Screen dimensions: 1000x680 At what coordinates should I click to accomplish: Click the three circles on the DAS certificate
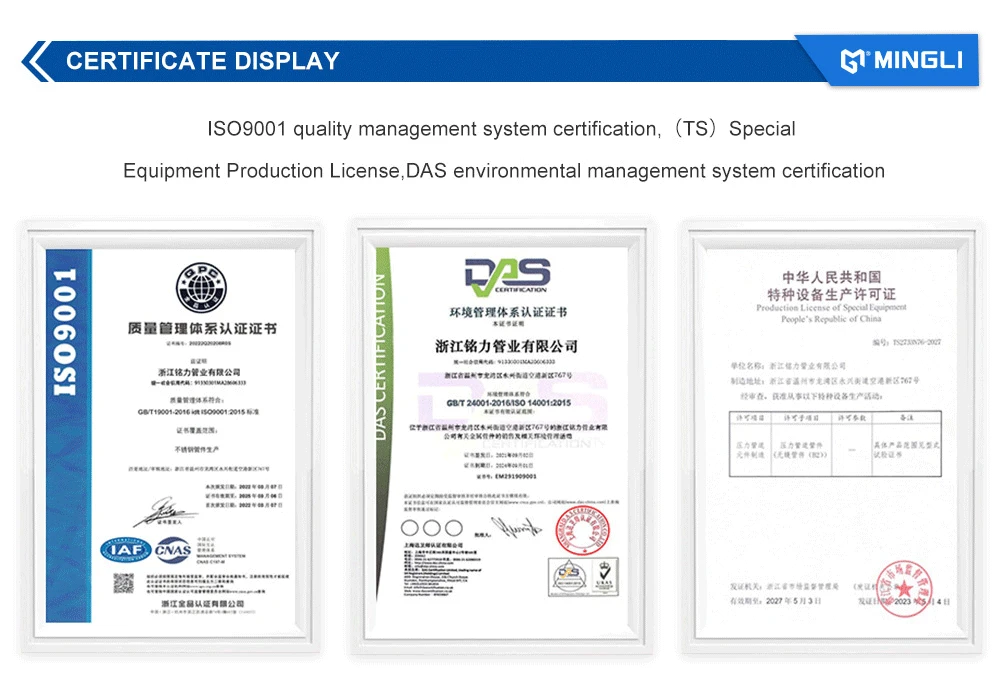[432, 528]
